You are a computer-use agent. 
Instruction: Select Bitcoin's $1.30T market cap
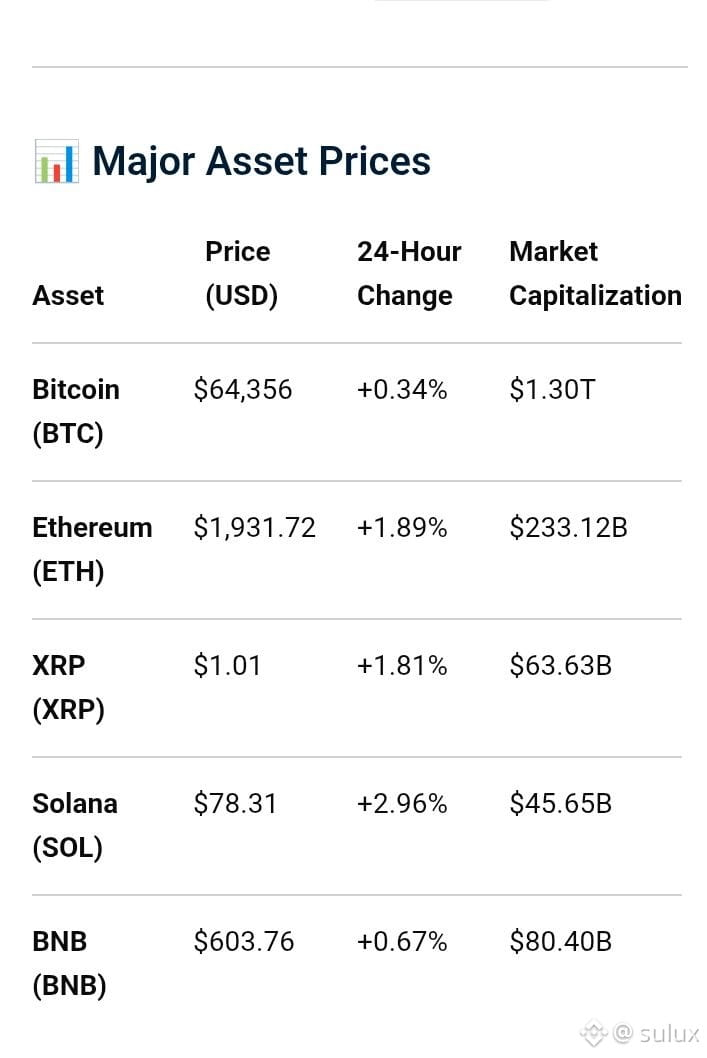pos(552,390)
